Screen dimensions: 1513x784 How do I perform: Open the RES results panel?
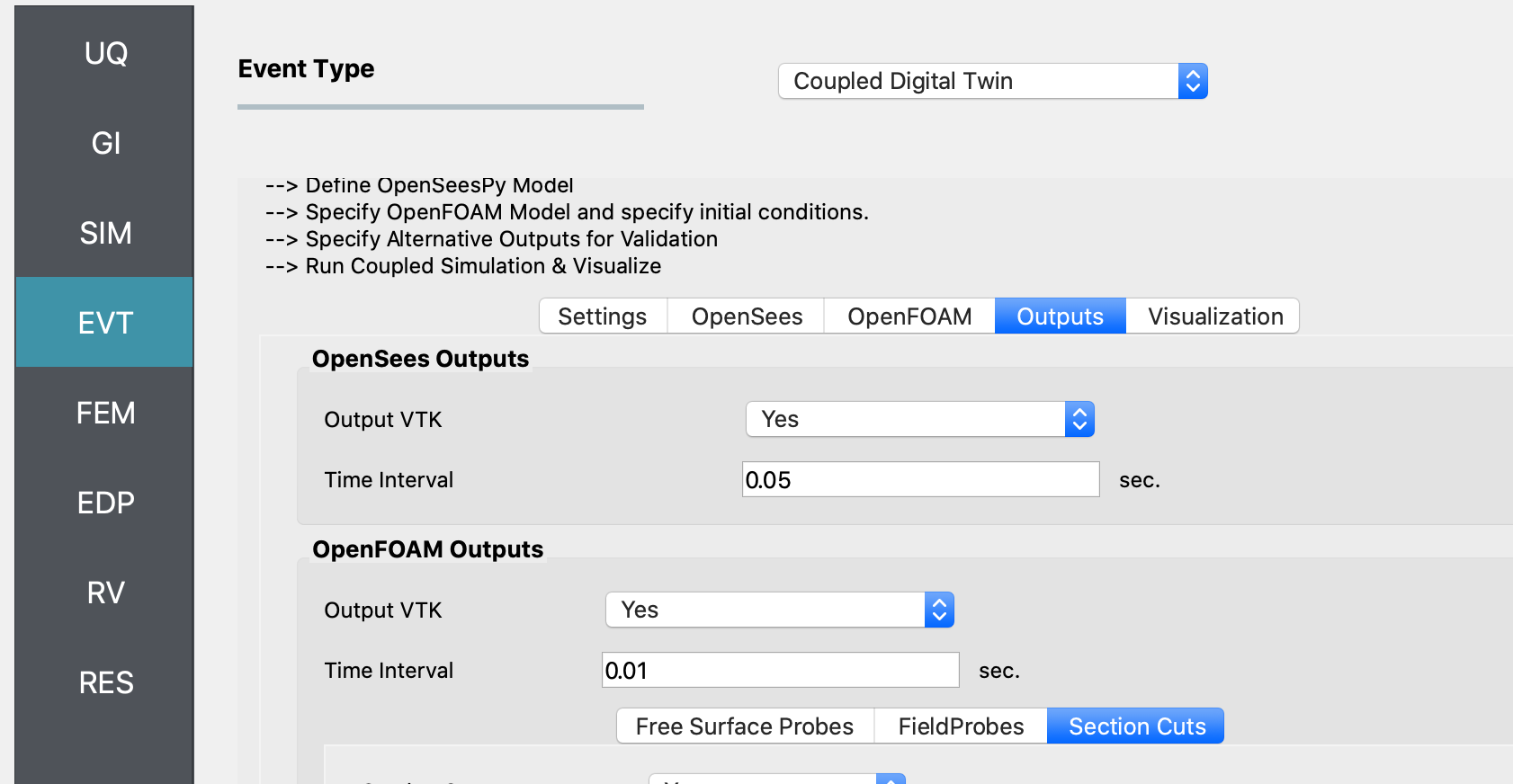(105, 682)
